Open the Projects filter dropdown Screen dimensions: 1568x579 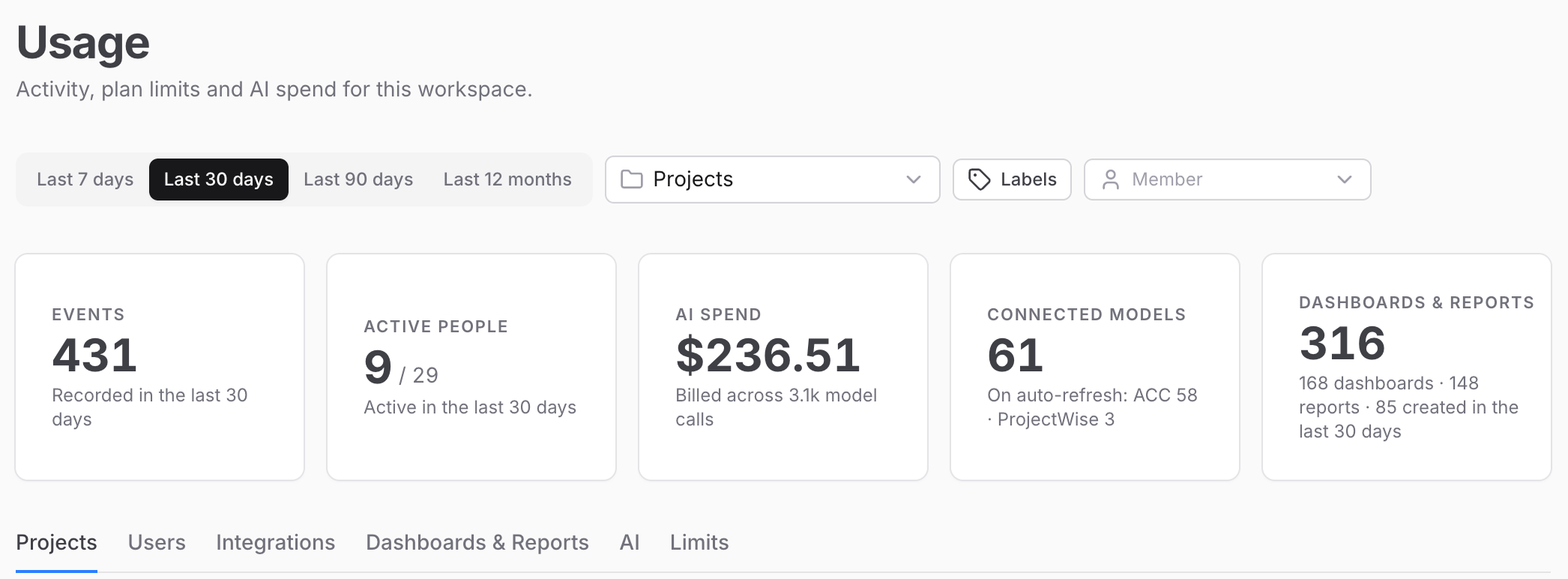coord(773,179)
